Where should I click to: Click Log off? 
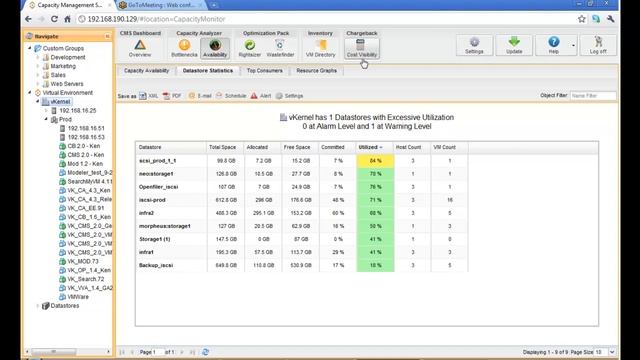pyautogui.click(x=598, y=45)
